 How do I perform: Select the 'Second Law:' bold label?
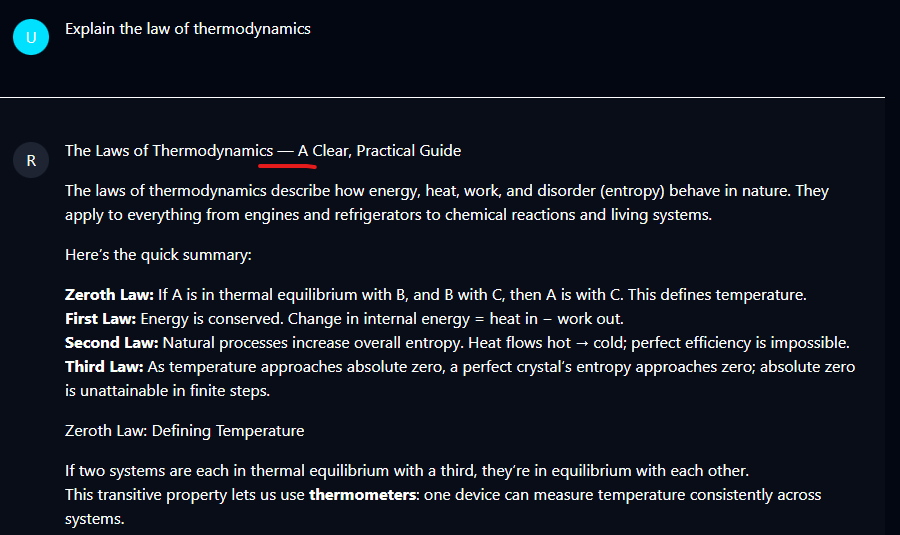111,343
